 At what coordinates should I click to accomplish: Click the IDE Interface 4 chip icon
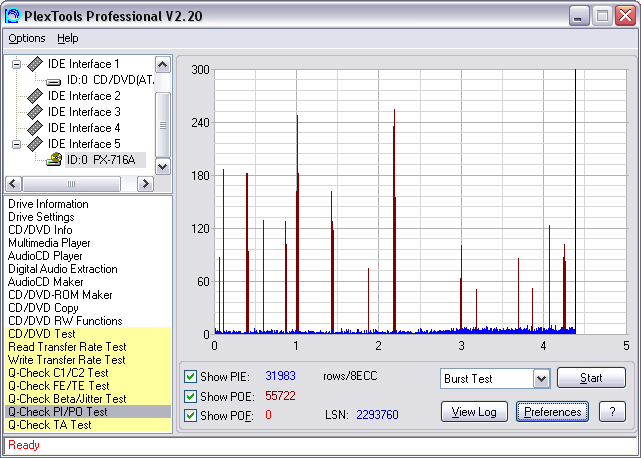click(35, 128)
